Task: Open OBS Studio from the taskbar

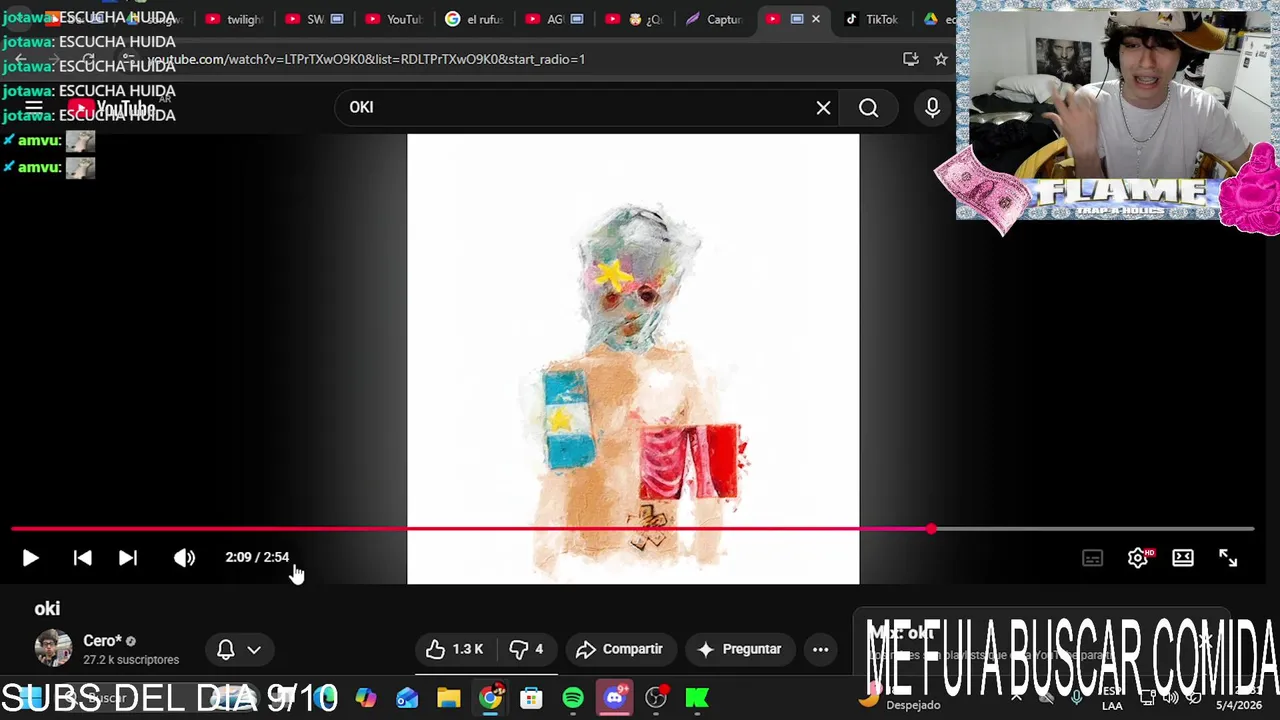Action: coord(656,698)
